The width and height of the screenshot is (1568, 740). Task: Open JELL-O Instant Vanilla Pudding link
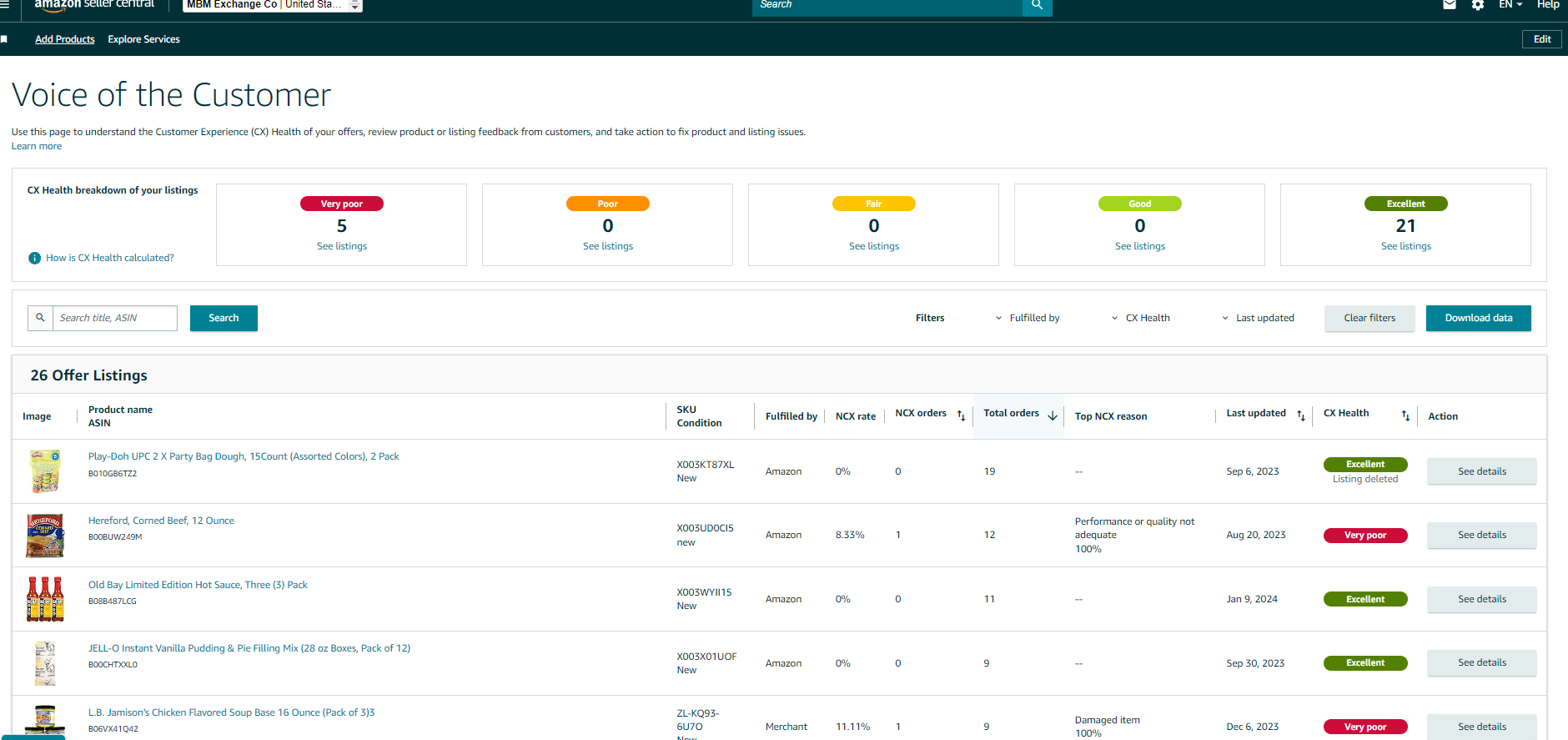tap(249, 648)
